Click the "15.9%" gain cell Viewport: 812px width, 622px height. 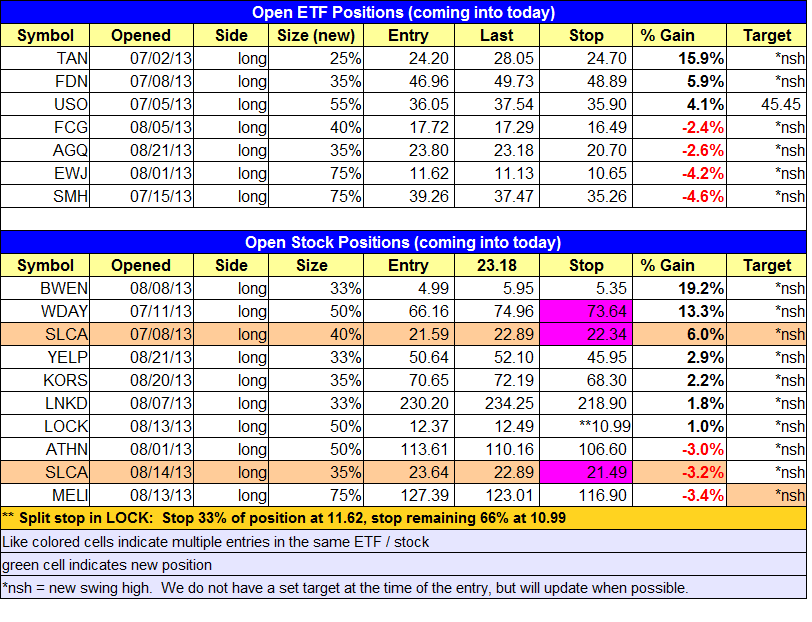pos(679,58)
